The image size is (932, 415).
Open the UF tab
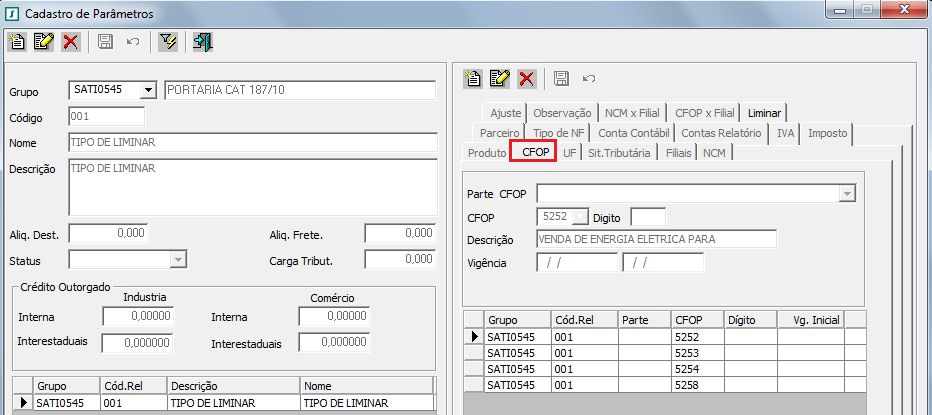pyautogui.click(x=569, y=153)
